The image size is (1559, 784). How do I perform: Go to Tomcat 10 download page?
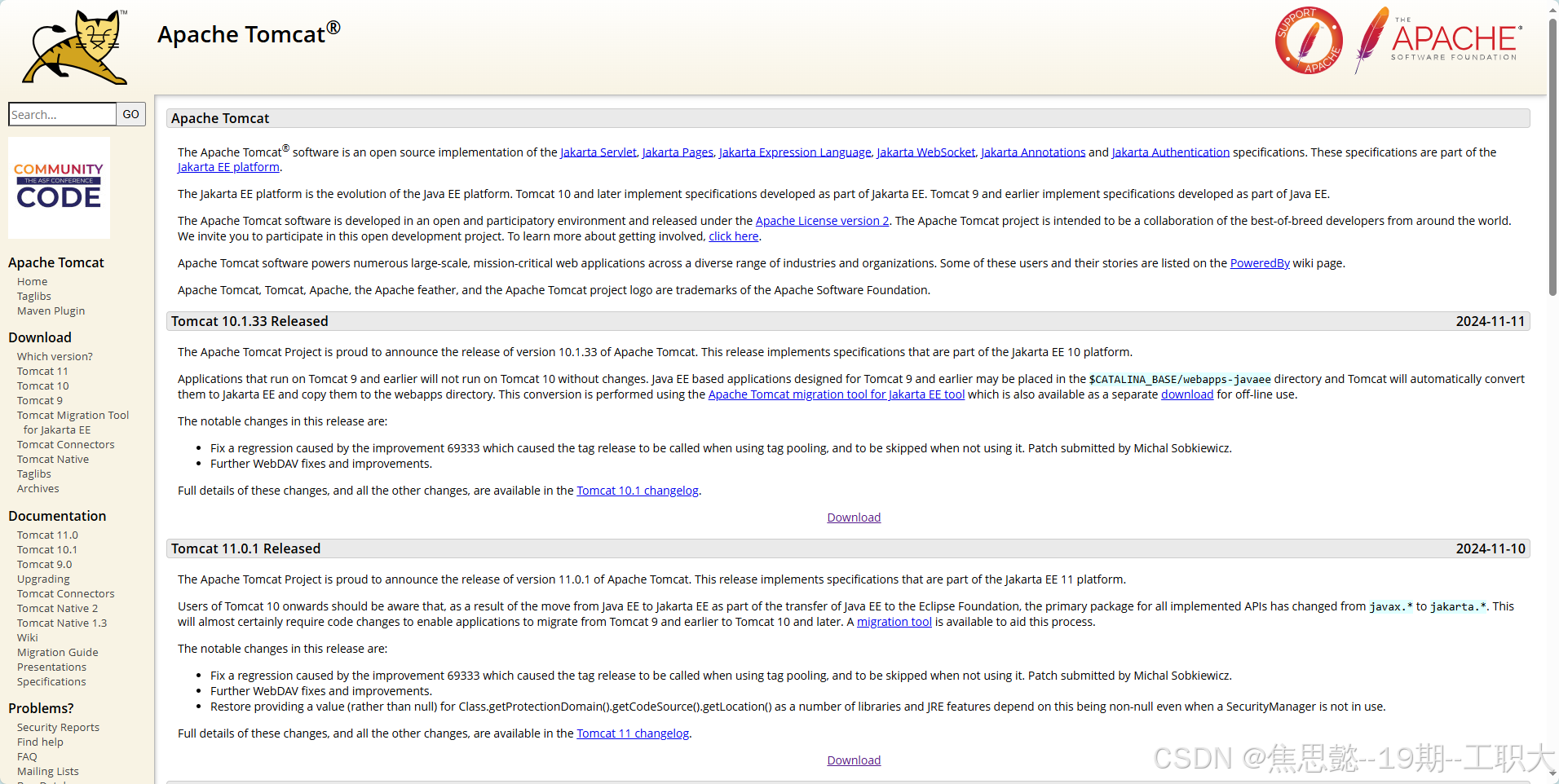(x=42, y=385)
